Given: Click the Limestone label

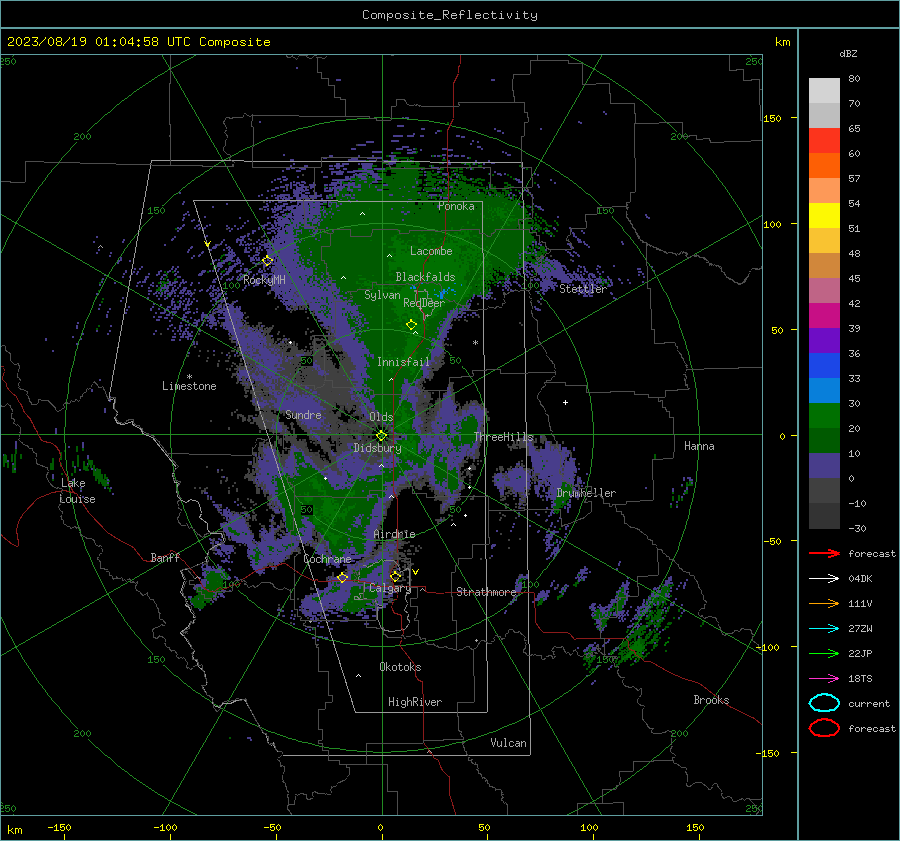Looking at the screenshot, I should coord(189,386).
